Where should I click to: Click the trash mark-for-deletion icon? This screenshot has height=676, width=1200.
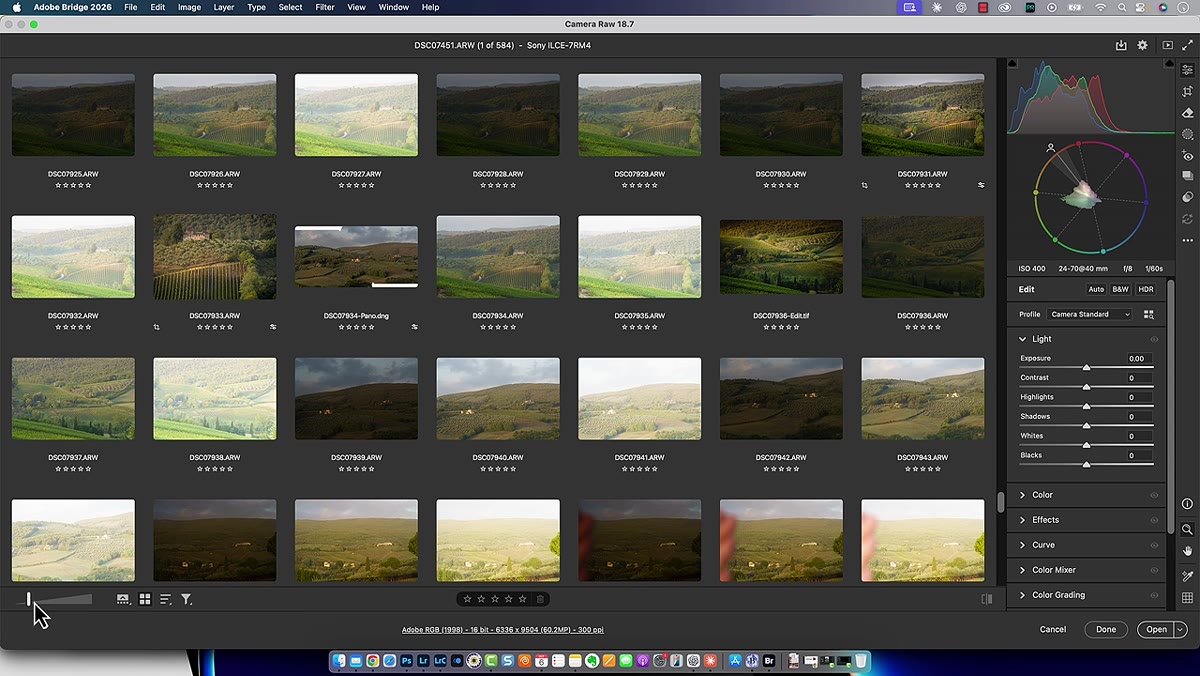540,599
